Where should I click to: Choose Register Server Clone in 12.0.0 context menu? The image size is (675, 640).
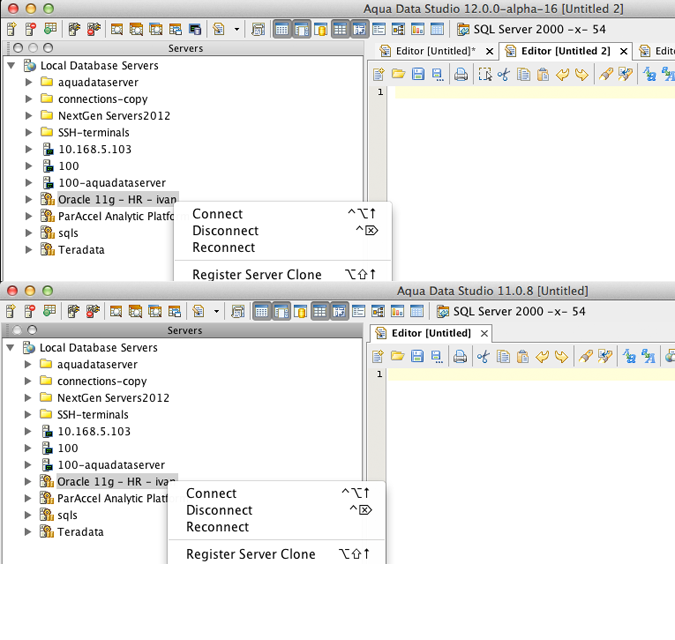[283, 274]
